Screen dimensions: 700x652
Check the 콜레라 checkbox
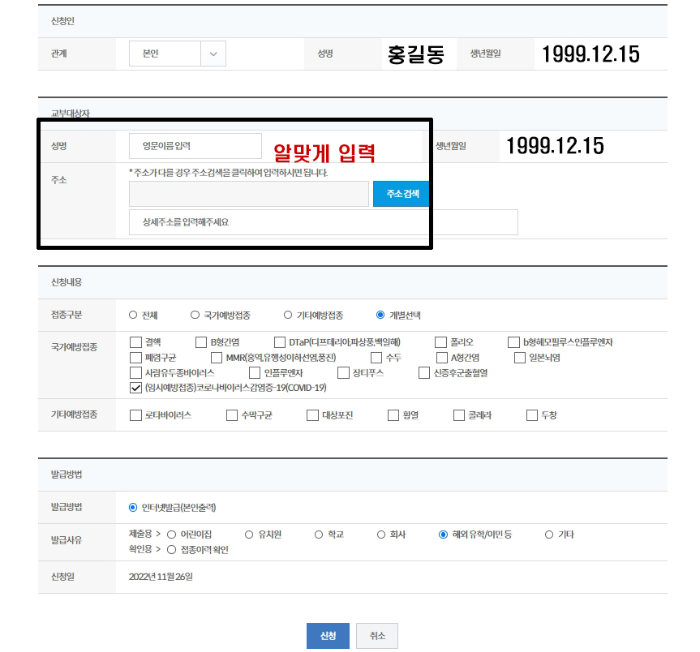(459, 415)
